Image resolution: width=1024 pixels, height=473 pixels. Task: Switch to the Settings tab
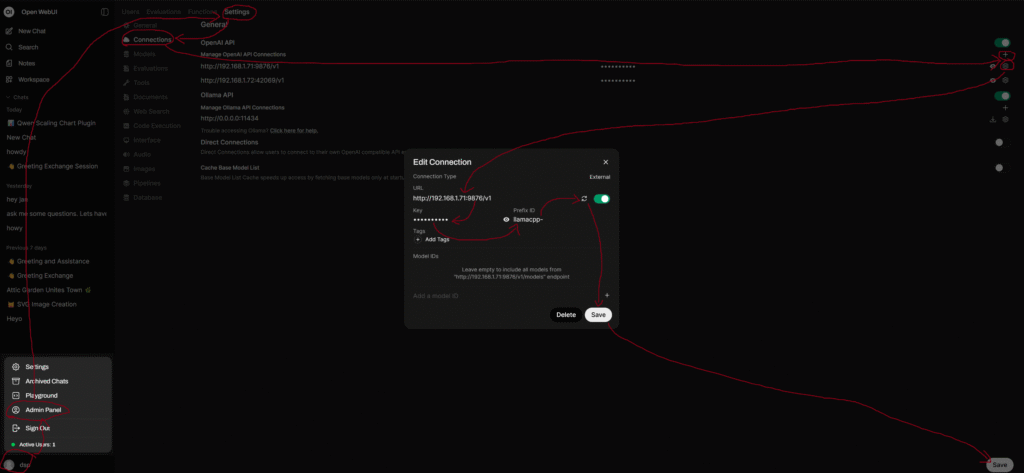[237, 12]
